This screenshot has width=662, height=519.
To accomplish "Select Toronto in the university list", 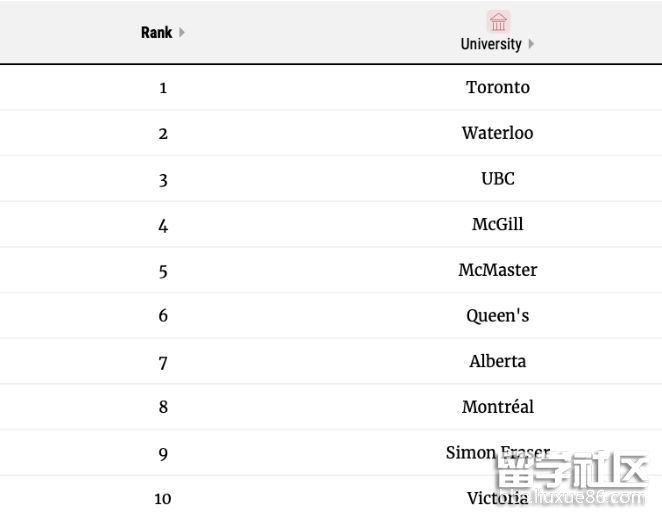I will (x=498, y=87).
